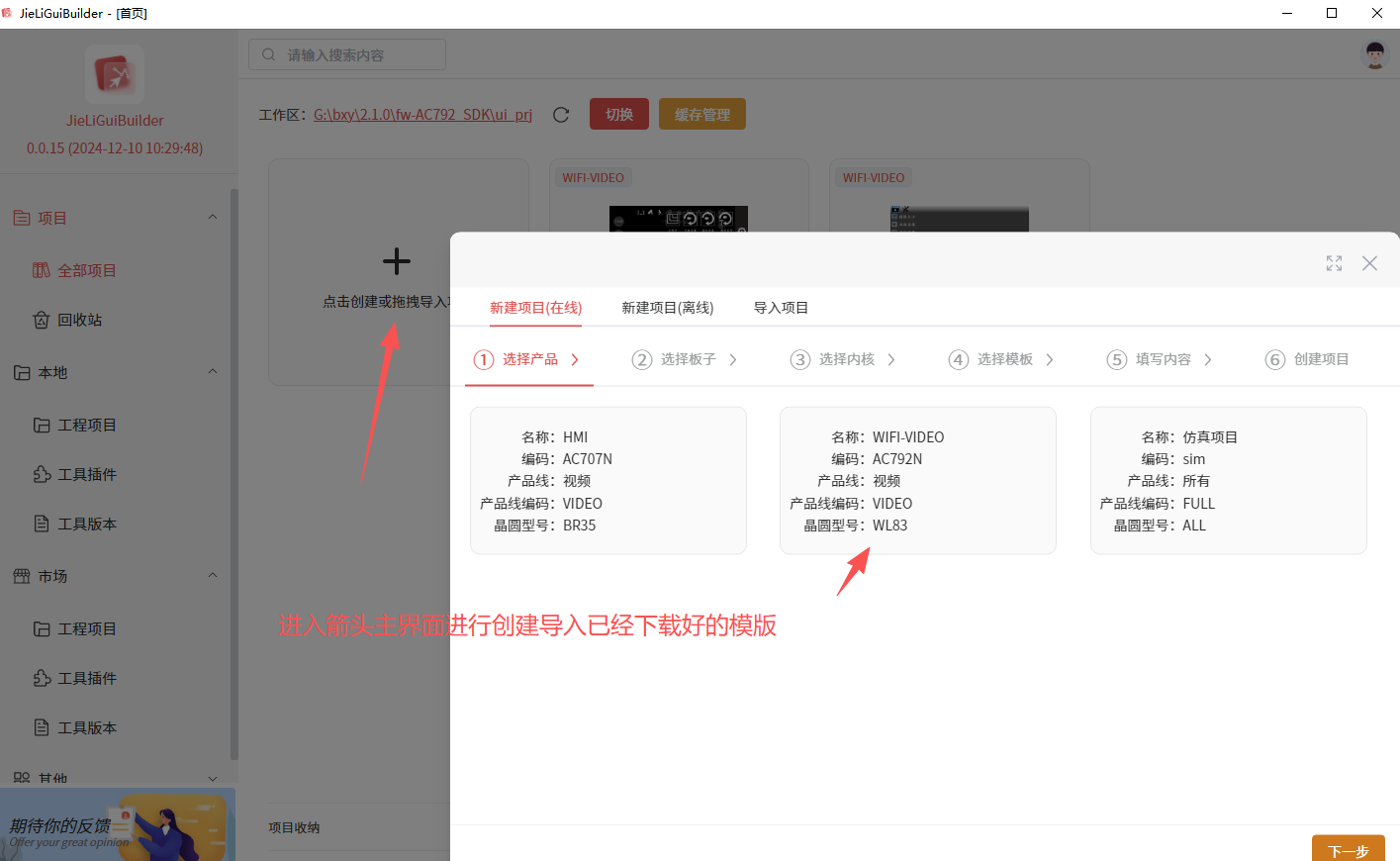1400x861 pixels.
Task: Open the user avatar icon
Action: (1374, 54)
